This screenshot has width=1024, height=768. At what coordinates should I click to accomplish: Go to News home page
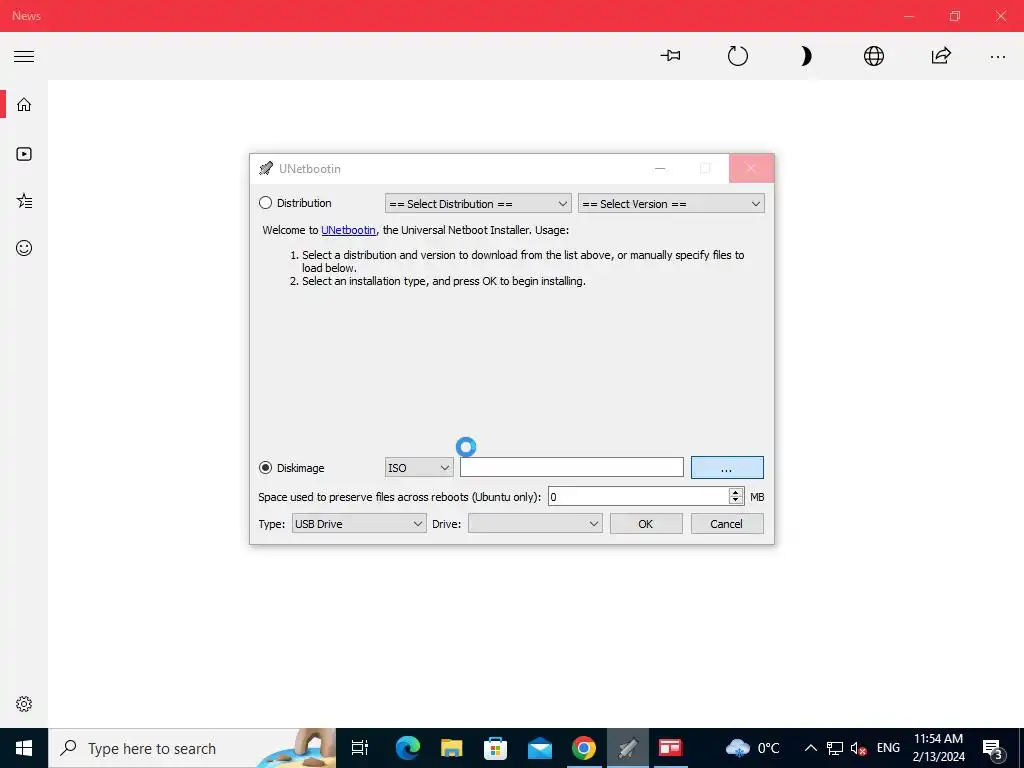(x=24, y=104)
